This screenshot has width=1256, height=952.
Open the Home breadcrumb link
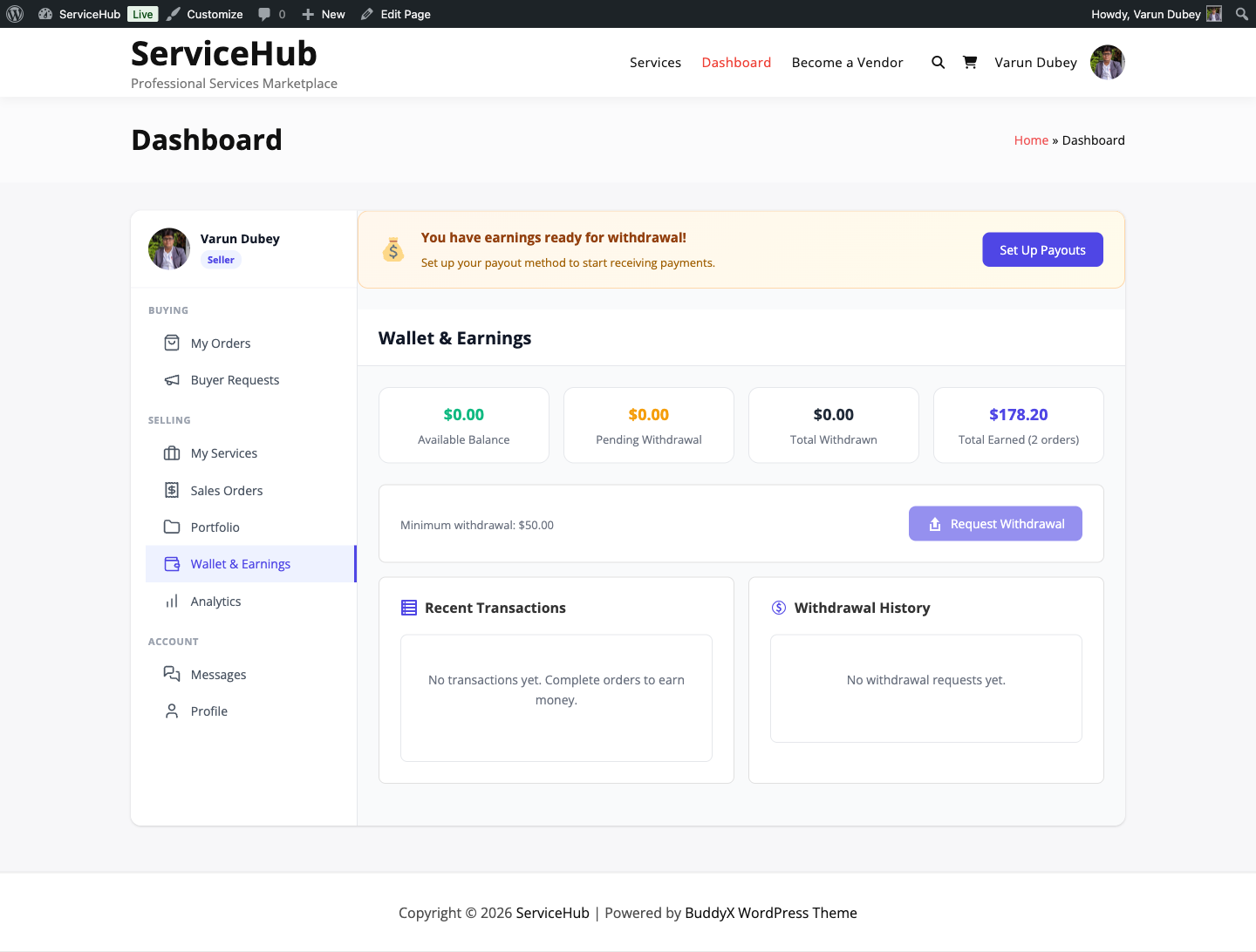click(1031, 139)
